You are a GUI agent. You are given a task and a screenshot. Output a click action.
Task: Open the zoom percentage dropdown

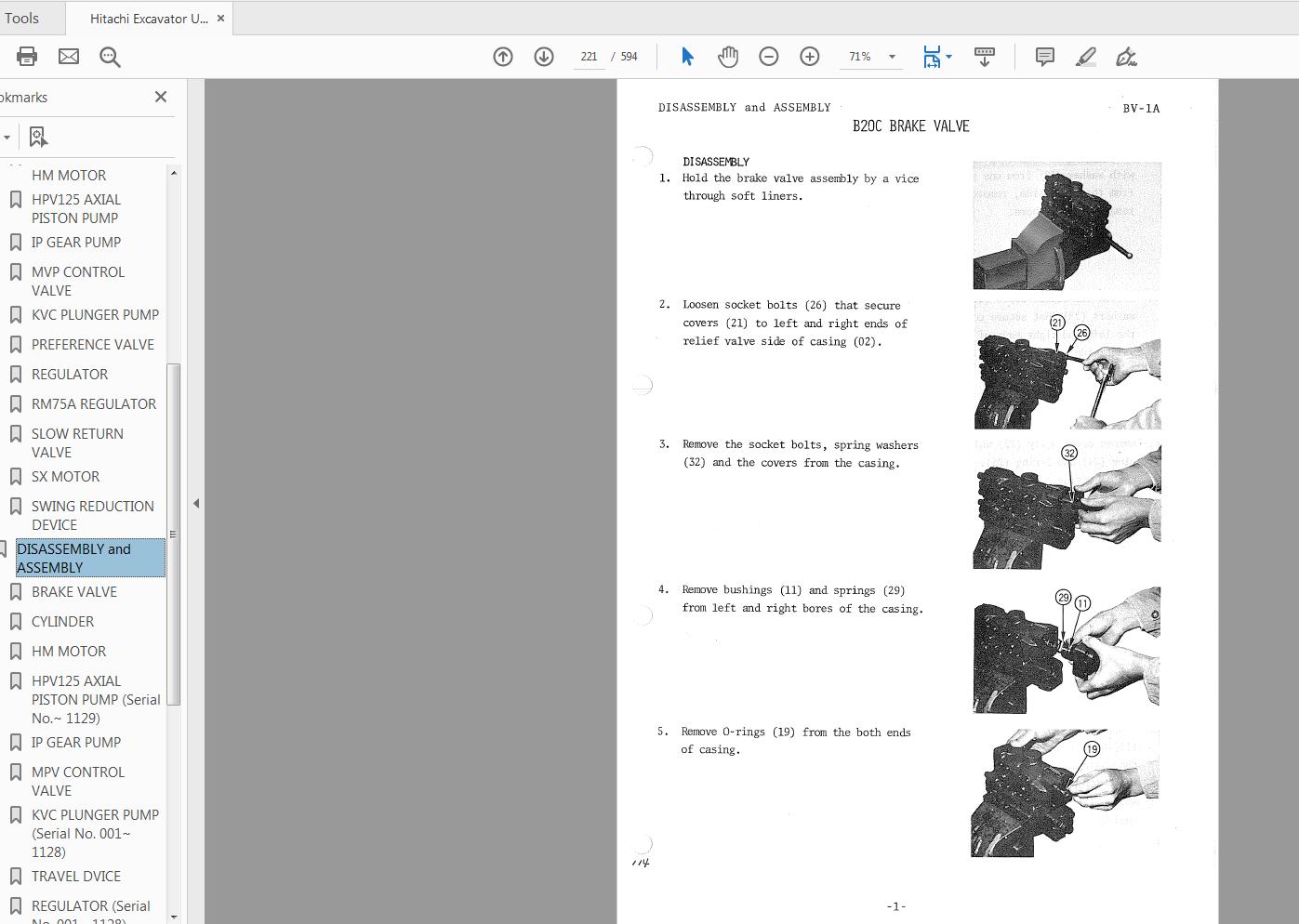click(x=891, y=57)
